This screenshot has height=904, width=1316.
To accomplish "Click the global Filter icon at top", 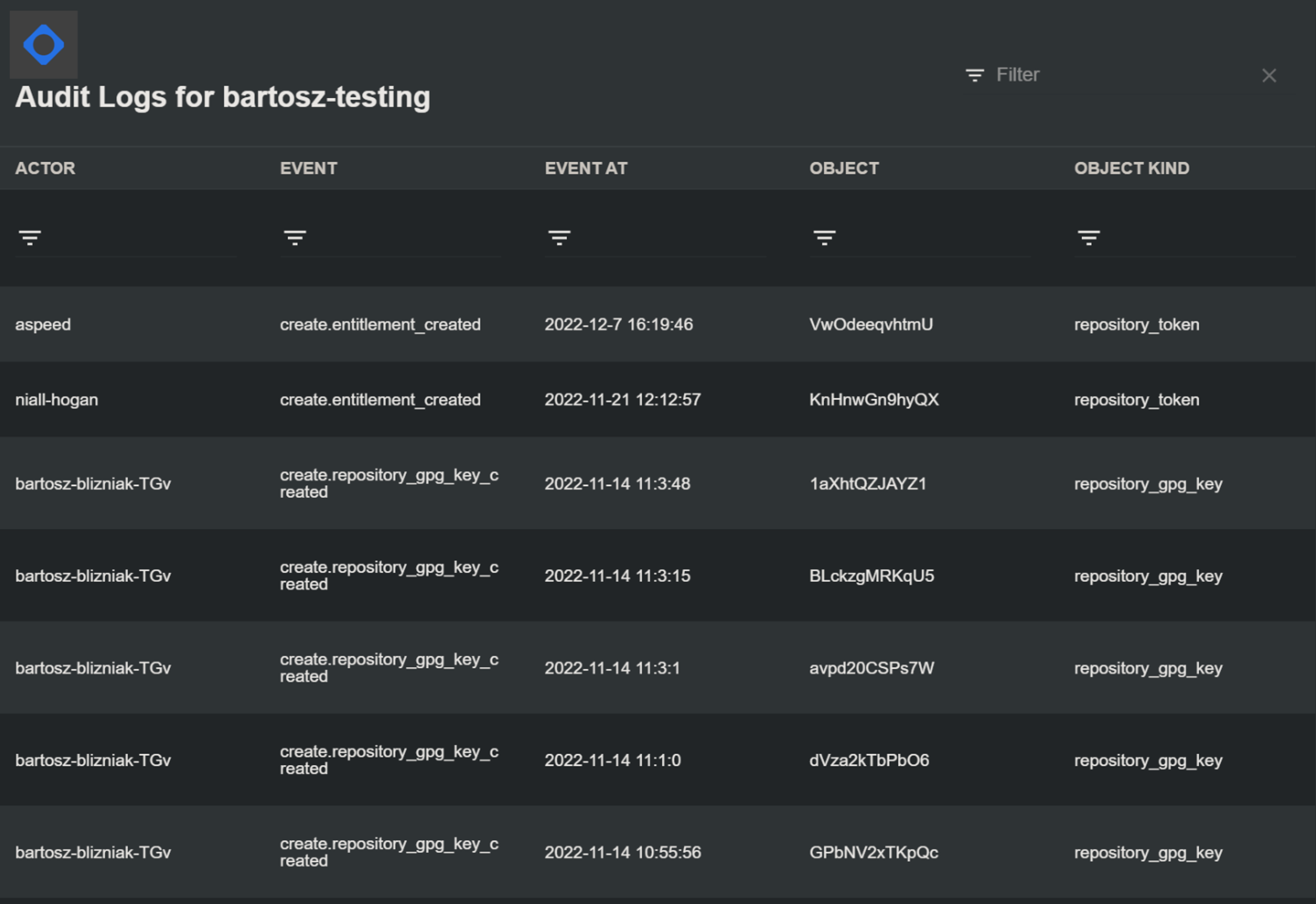I will click(x=974, y=75).
